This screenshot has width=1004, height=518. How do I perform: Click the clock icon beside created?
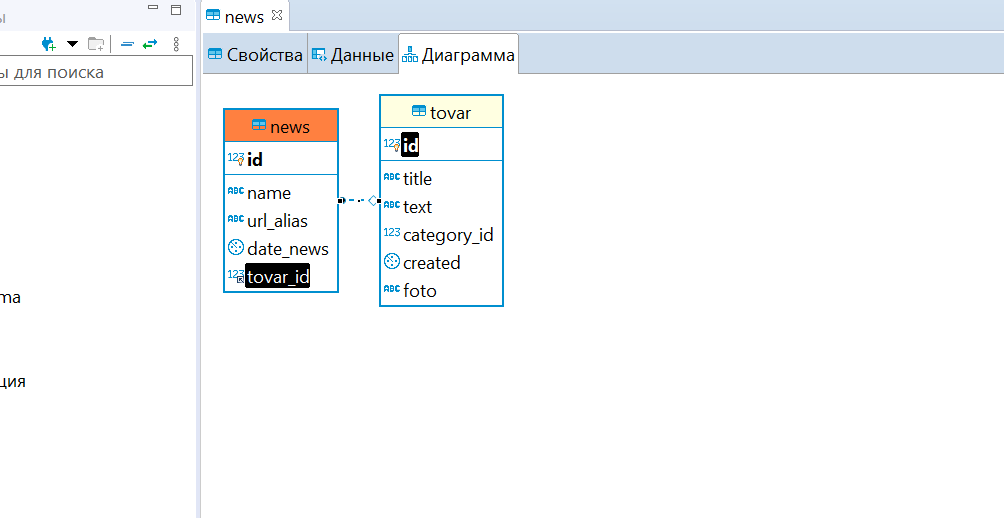pyautogui.click(x=392, y=261)
